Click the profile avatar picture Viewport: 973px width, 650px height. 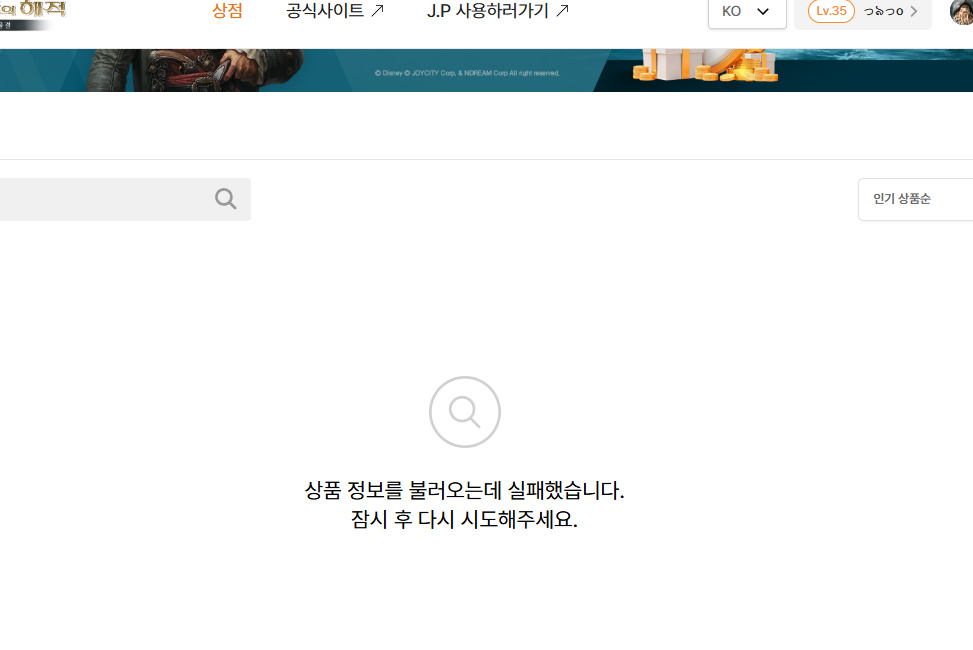click(x=962, y=12)
